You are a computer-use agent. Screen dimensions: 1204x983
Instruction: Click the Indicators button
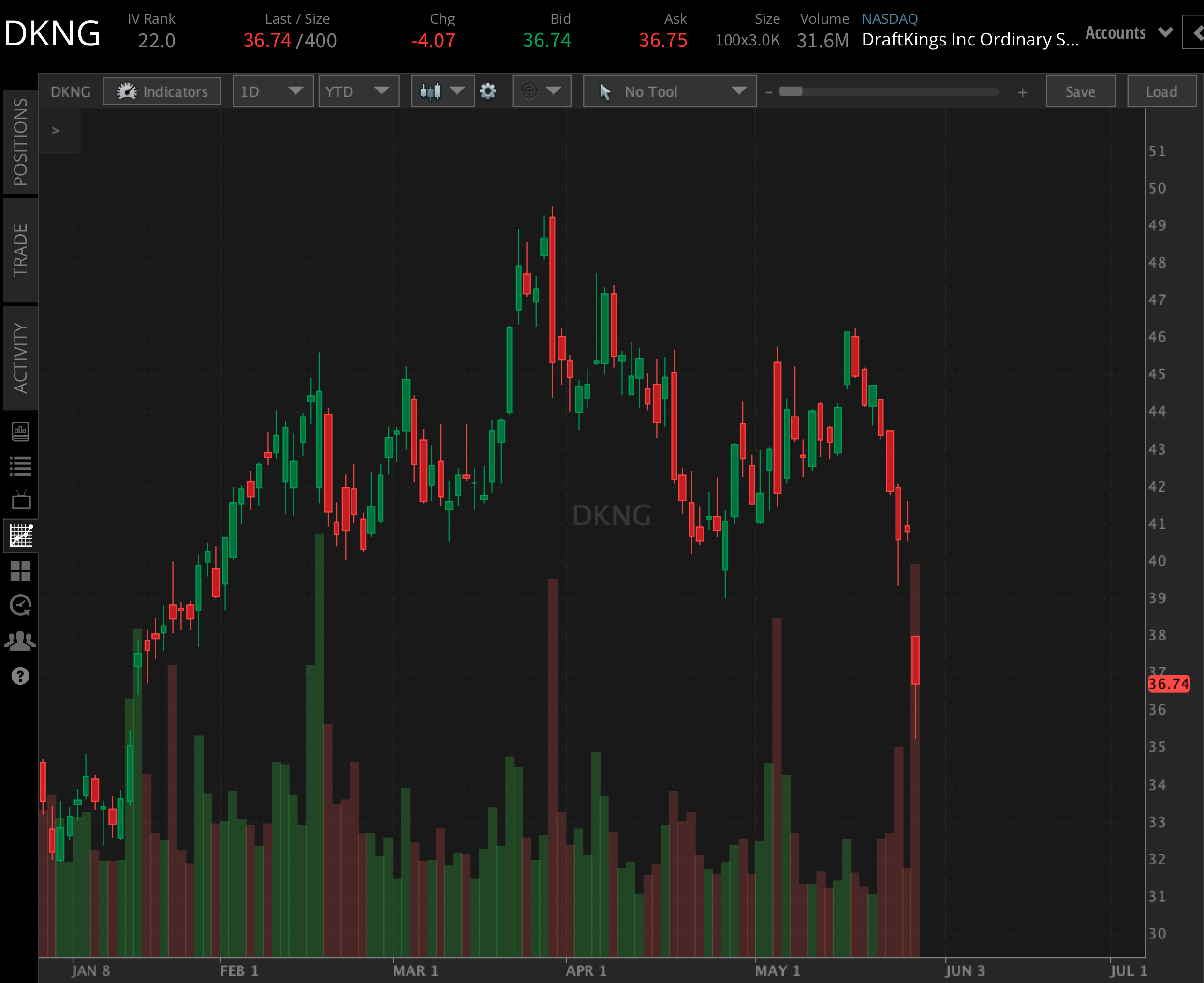click(x=162, y=91)
